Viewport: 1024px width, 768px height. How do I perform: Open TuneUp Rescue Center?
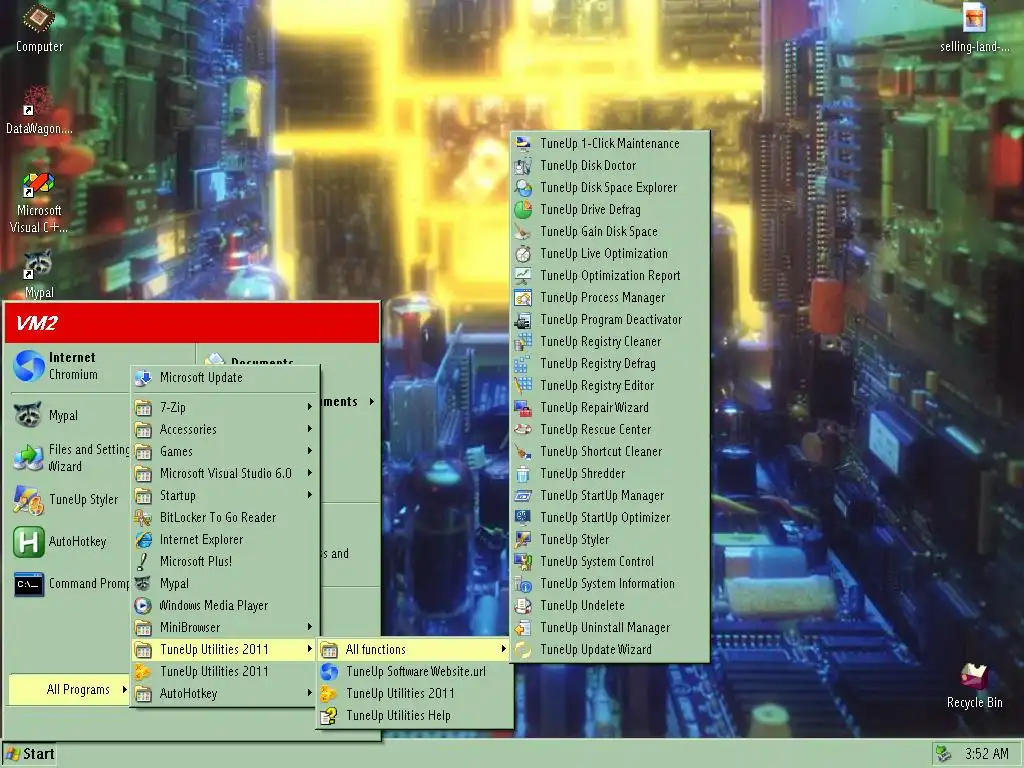tap(609, 430)
